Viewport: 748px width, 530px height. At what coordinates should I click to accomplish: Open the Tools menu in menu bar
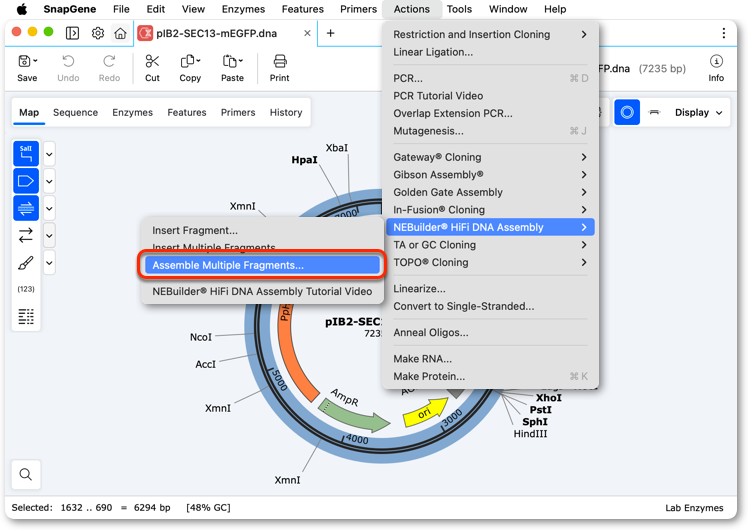(459, 9)
